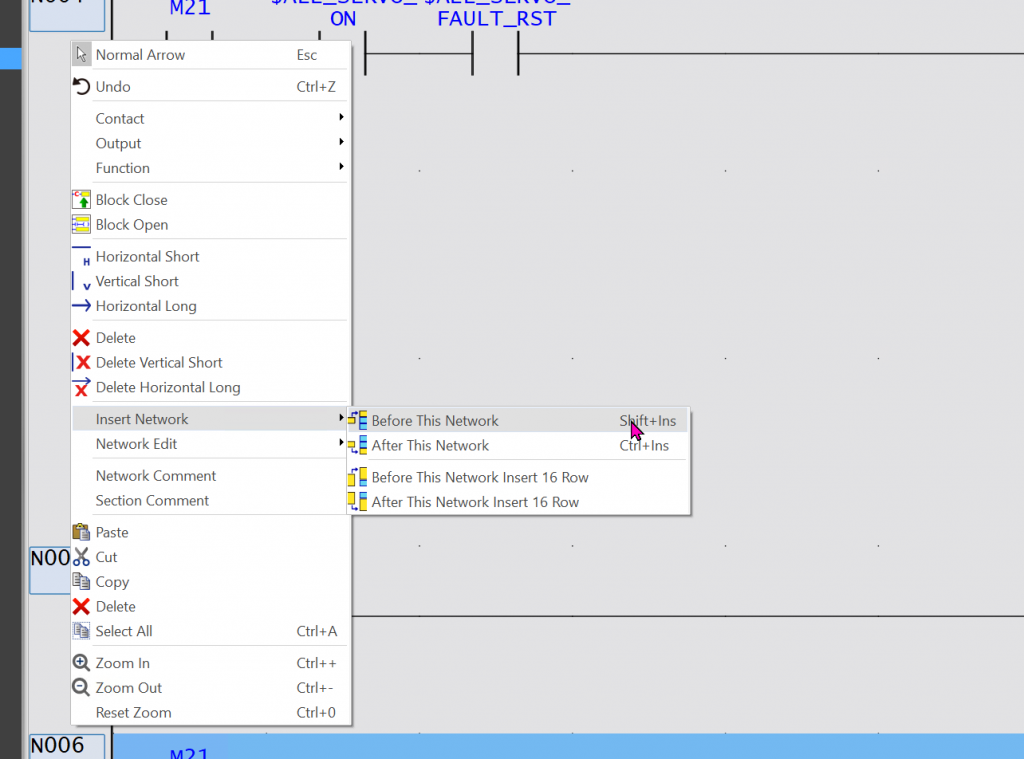
Task: Click the red X icon beside Delete above Delete Vertical Short
Action: pos(81,338)
